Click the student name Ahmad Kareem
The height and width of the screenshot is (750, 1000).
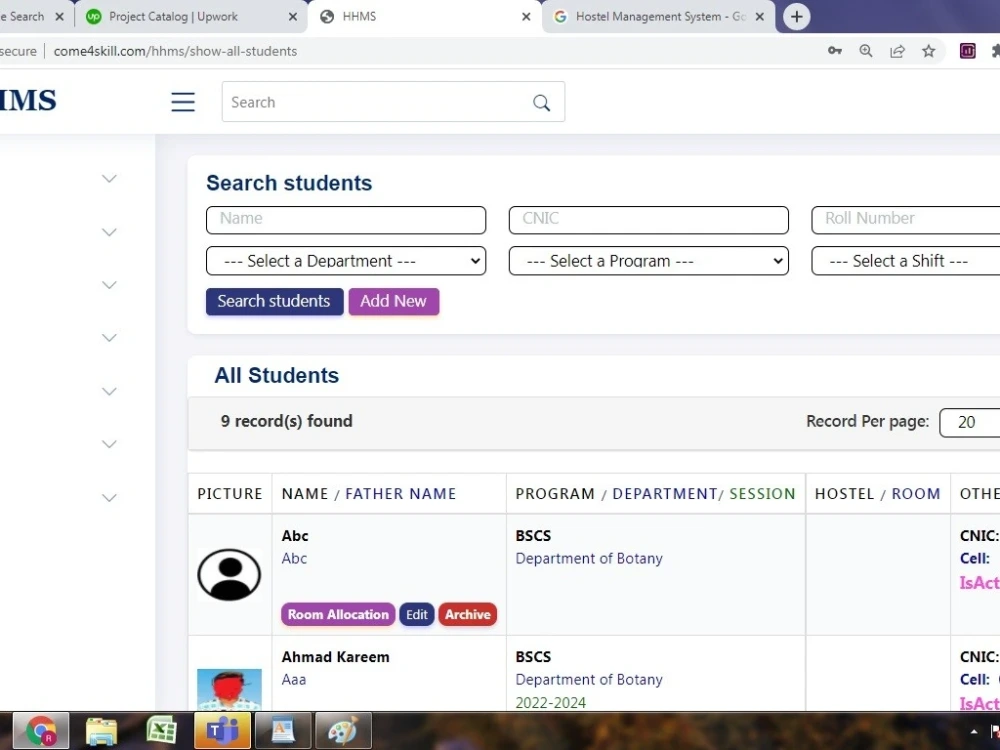coord(335,657)
